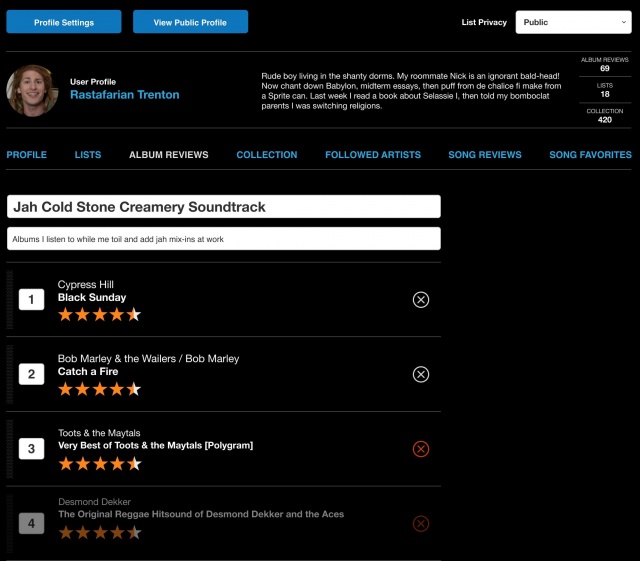Click the user bio paragraph text
The height and width of the screenshot is (561, 640).
[411, 91]
